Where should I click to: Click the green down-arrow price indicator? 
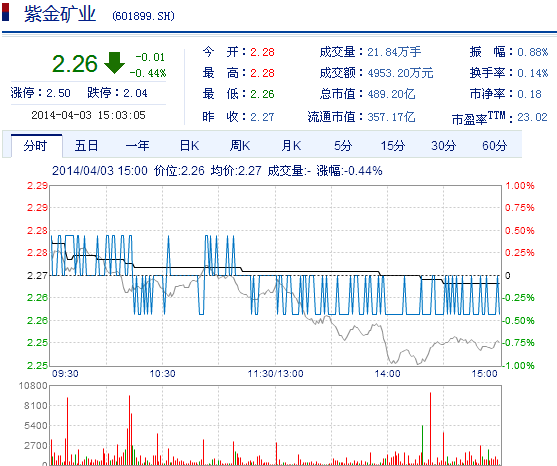114,63
